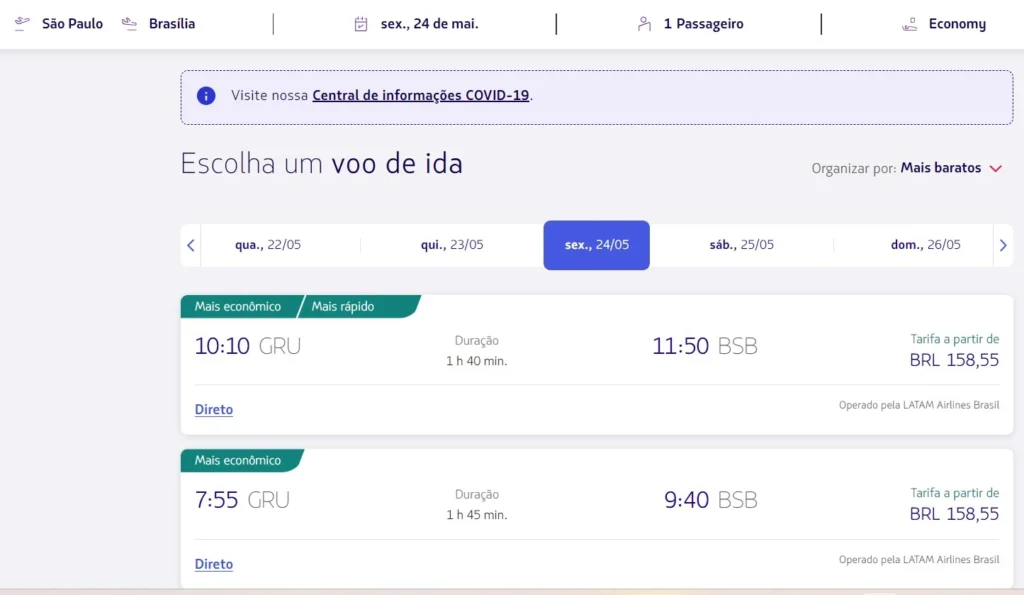Viewport: 1024px width, 595px height.
Task: Select the 10:10 GRU flight price BRL 158,55
Action: point(953,360)
